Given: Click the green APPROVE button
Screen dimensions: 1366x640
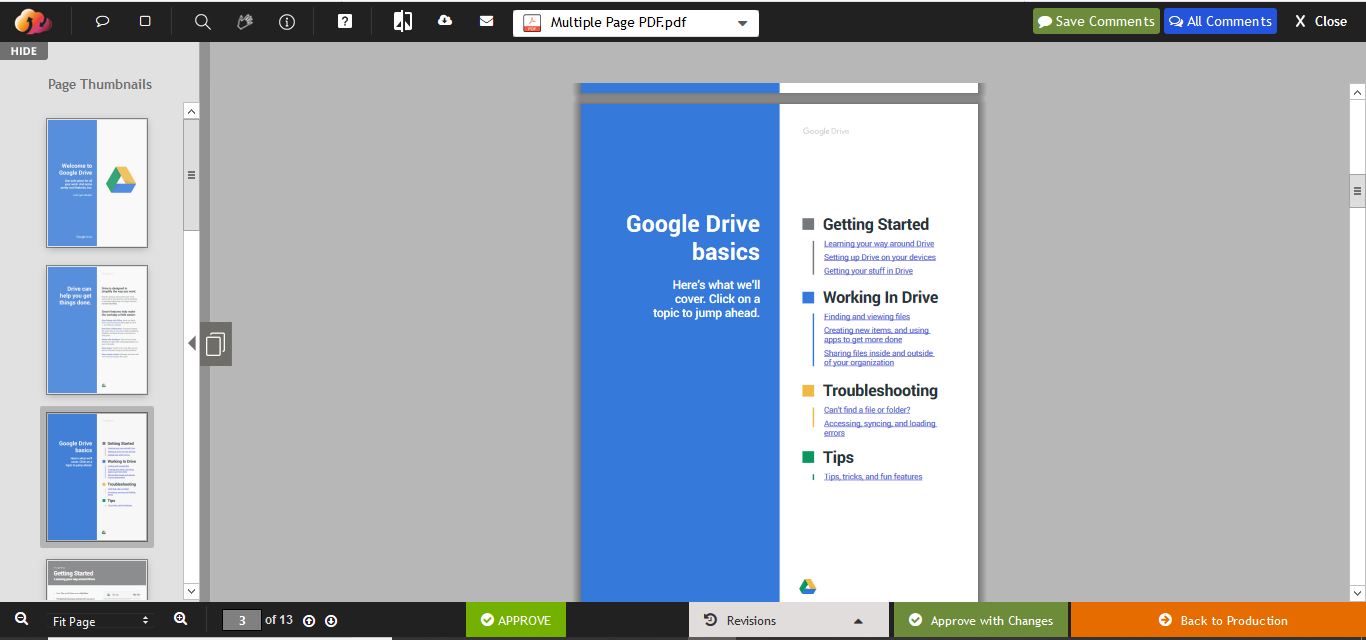Looking at the screenshot, I should click(516, 620).
